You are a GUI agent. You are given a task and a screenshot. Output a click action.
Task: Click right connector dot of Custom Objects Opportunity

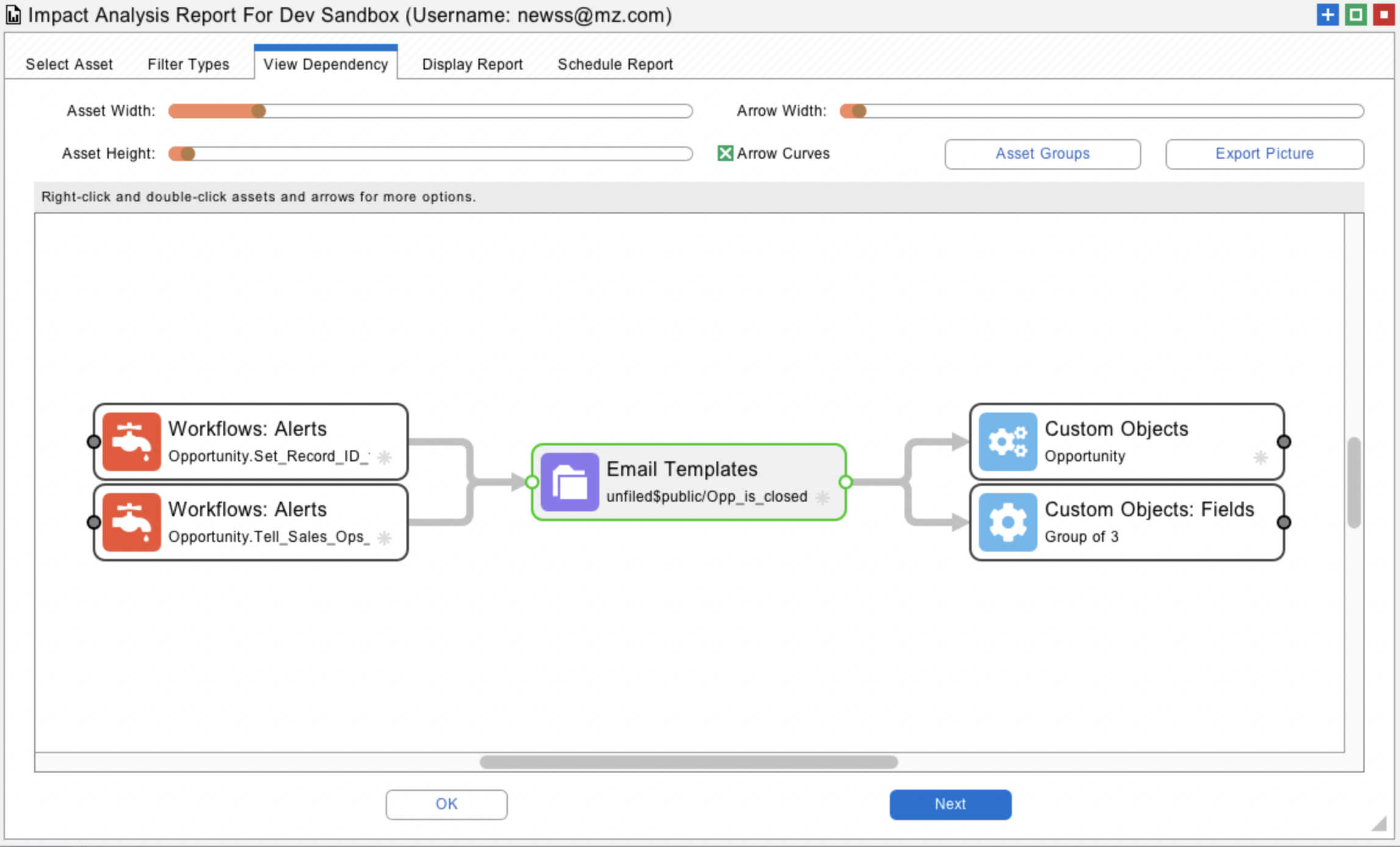click(x=1283, y=441)
